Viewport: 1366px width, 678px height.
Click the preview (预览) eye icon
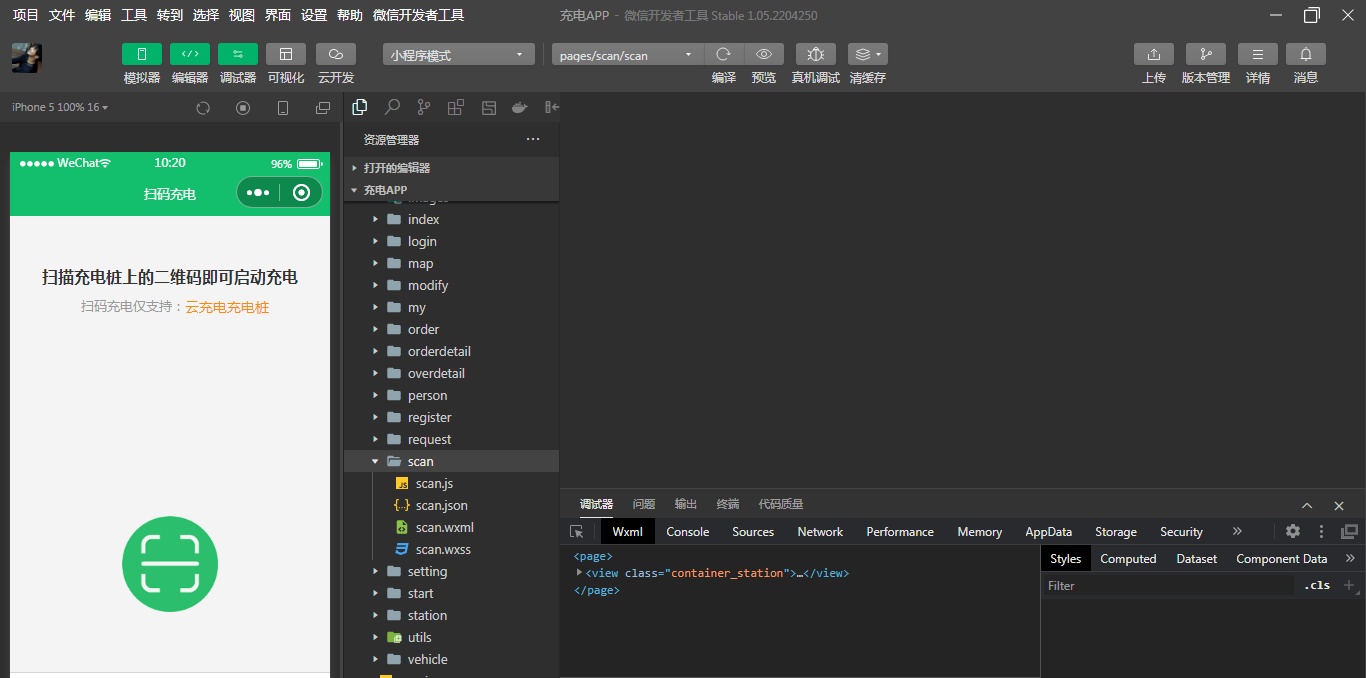pyautogui.click(x=764, y=54)
